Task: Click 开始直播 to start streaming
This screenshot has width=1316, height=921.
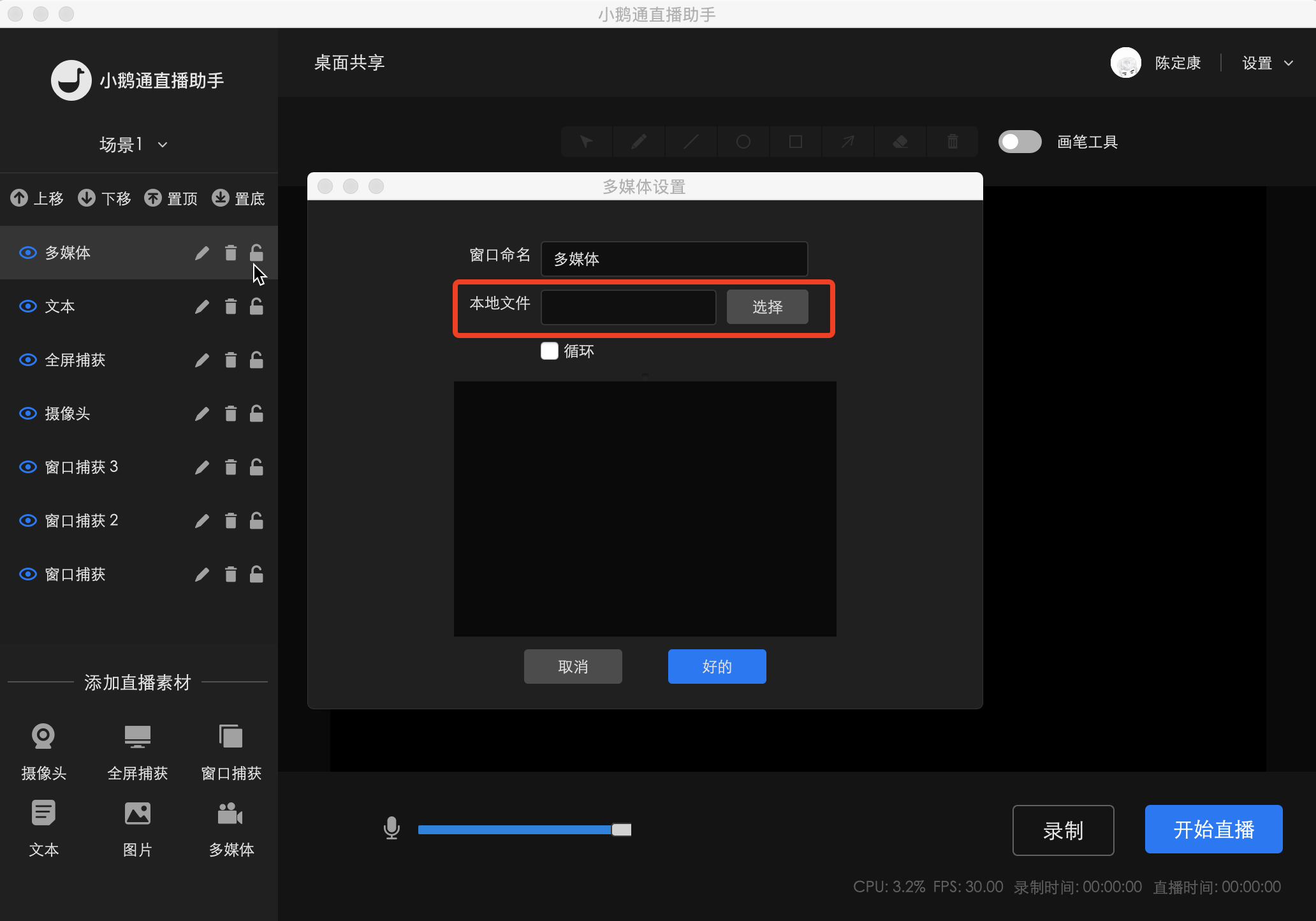Action: pyautogui.click(x=1213, y=829)
